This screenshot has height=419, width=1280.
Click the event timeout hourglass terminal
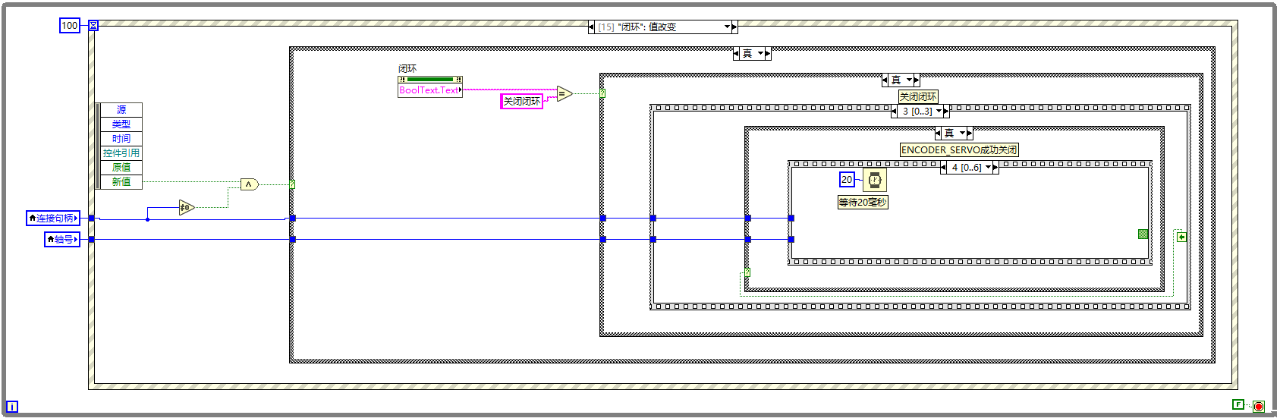click(94, 26)
